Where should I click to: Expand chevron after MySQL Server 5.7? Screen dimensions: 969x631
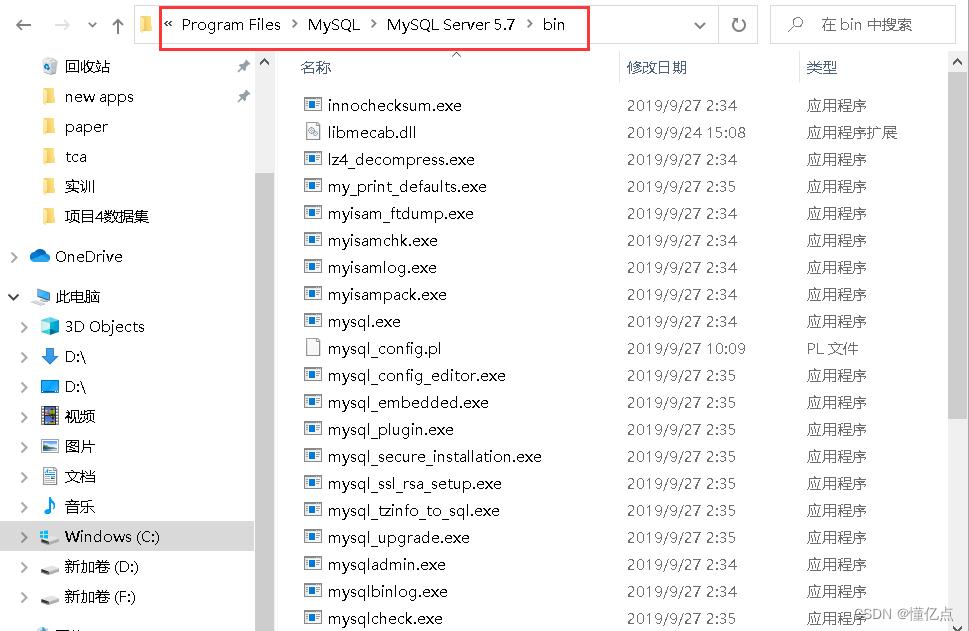point(530,24)
